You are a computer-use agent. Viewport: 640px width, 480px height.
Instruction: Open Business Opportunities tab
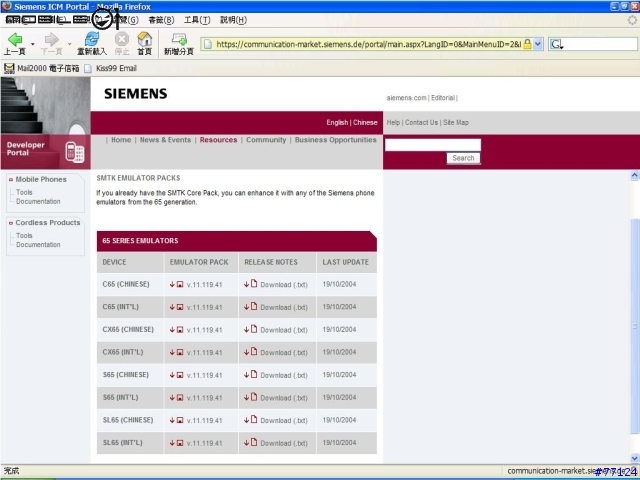pyautogui.click(x=336, y=140)
